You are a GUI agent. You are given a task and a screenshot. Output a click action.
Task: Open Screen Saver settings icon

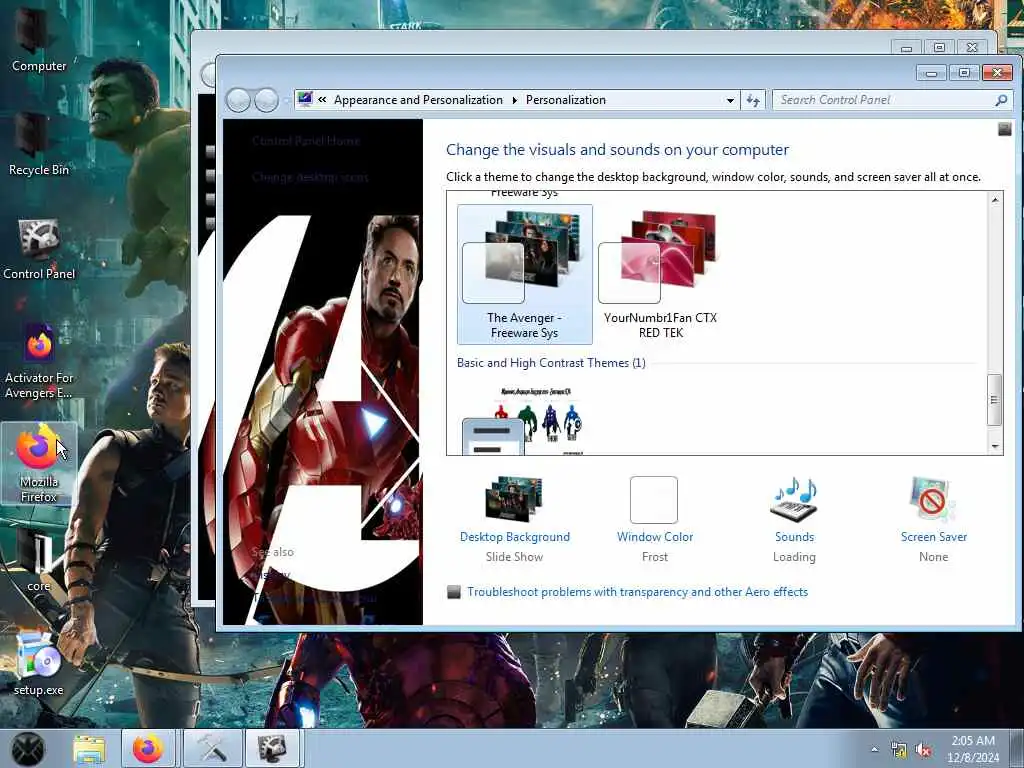click(x=933, y=500)
